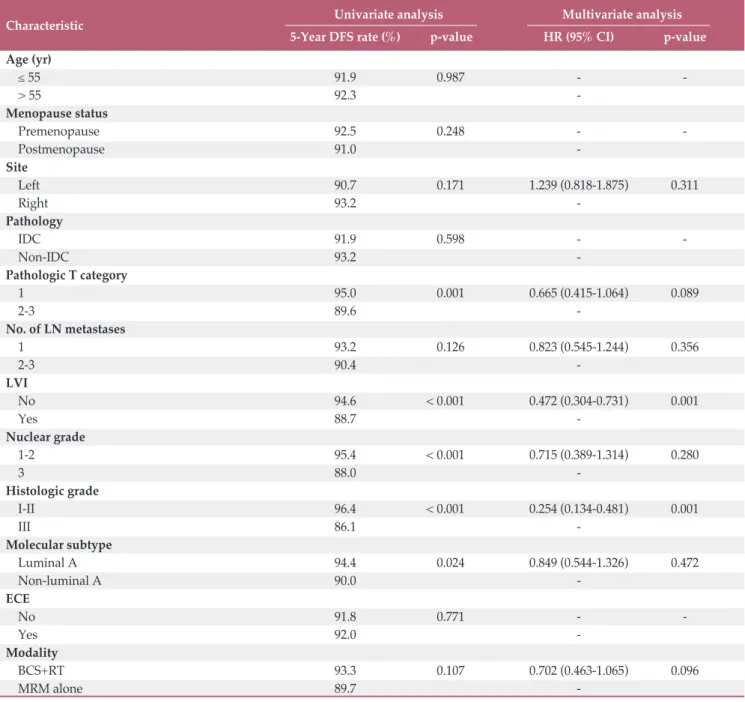Click the '5-Year DFS rate (%)' subheader

pos(345,37)
